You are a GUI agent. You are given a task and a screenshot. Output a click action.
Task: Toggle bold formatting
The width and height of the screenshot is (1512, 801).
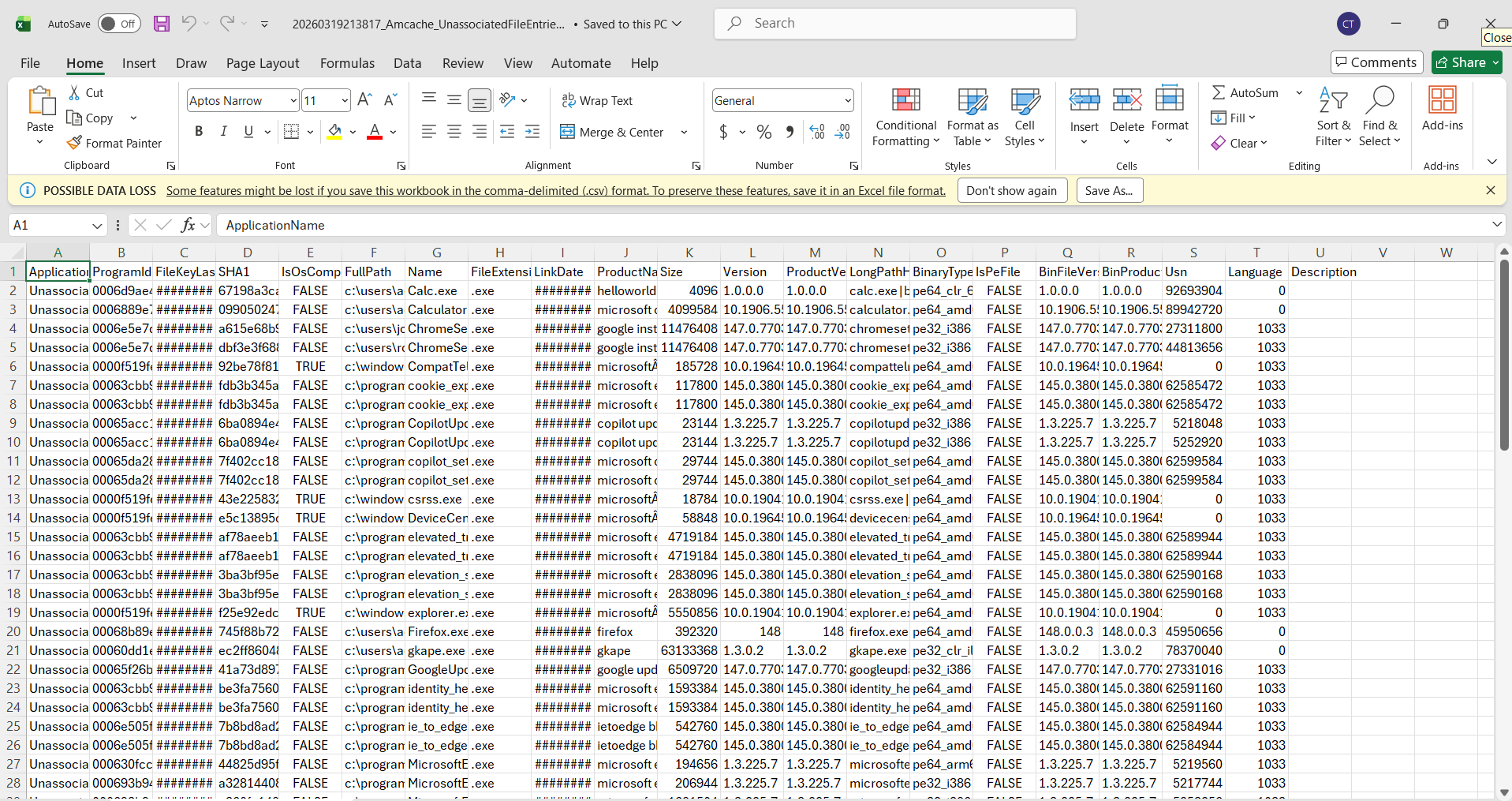(199, 131)
